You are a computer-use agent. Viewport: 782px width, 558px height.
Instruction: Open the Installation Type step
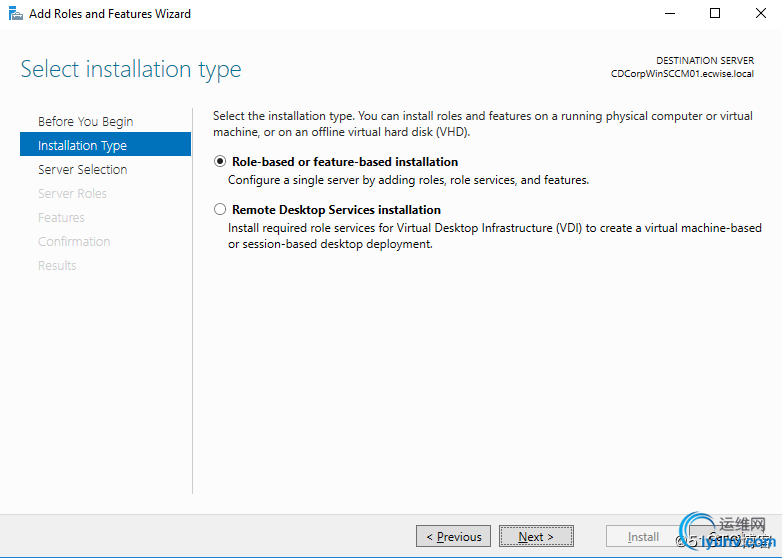click(105, 145)
